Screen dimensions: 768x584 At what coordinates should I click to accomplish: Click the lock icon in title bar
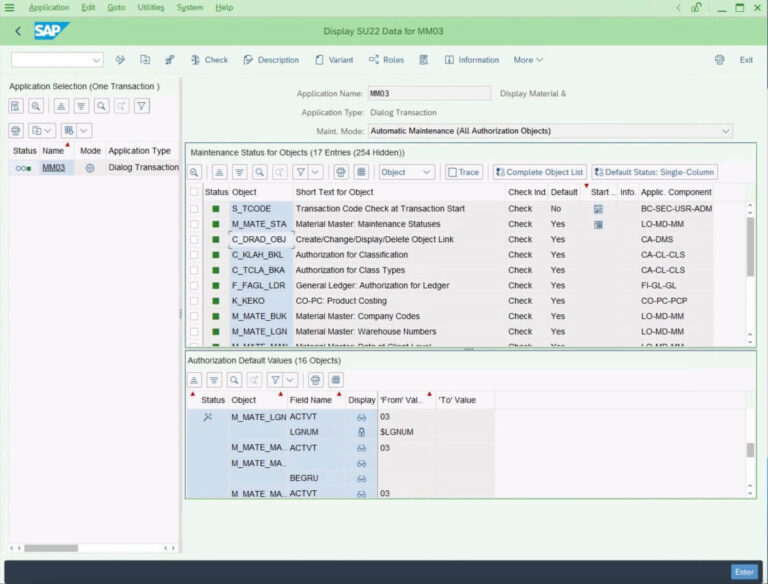696,7
